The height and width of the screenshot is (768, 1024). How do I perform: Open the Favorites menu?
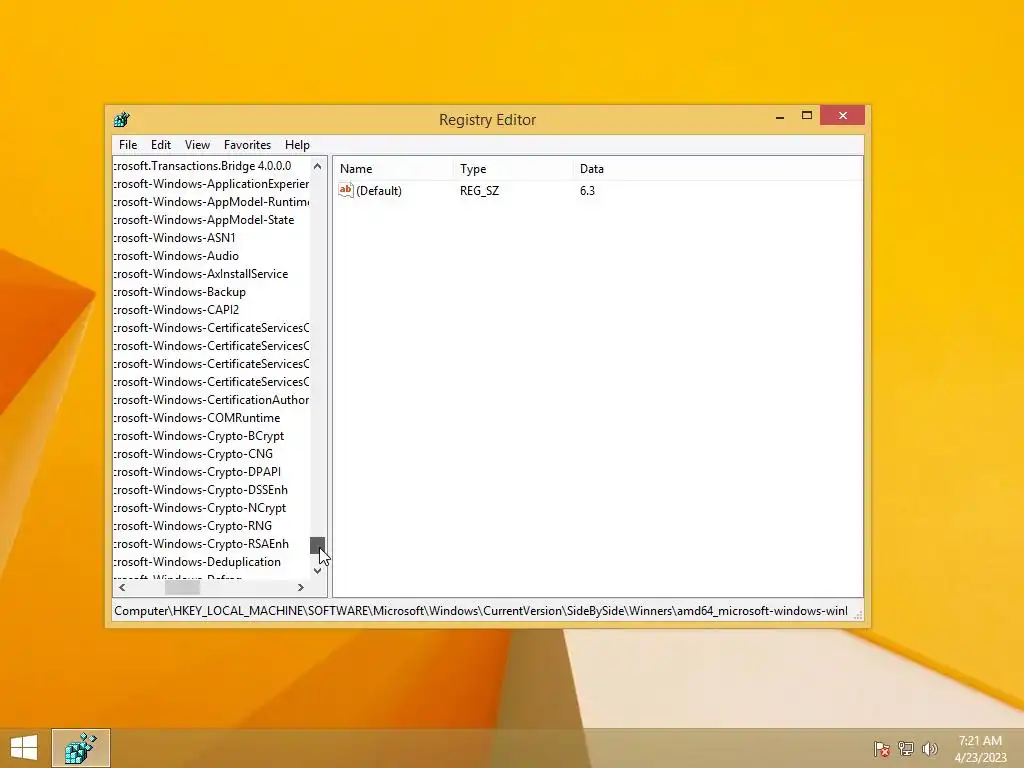[247, 145]
